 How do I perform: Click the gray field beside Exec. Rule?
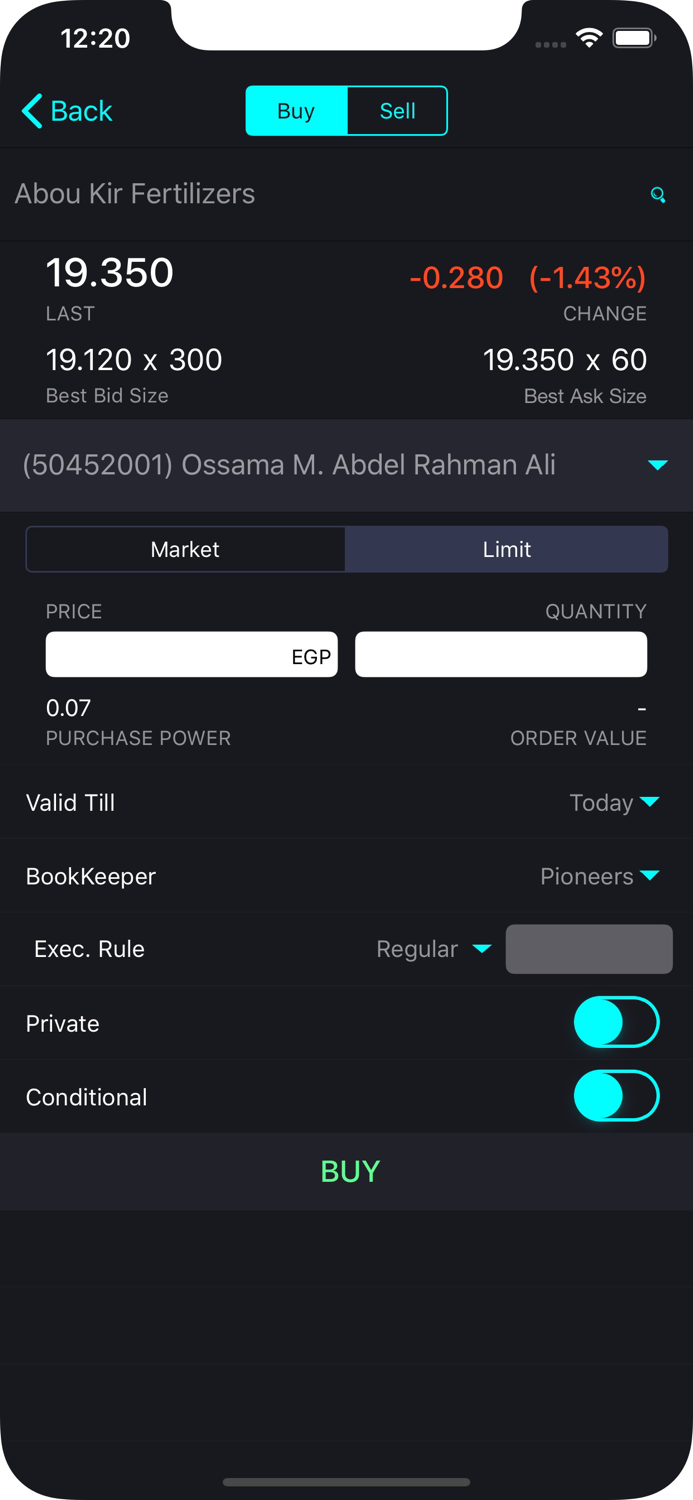coord(589,949)
